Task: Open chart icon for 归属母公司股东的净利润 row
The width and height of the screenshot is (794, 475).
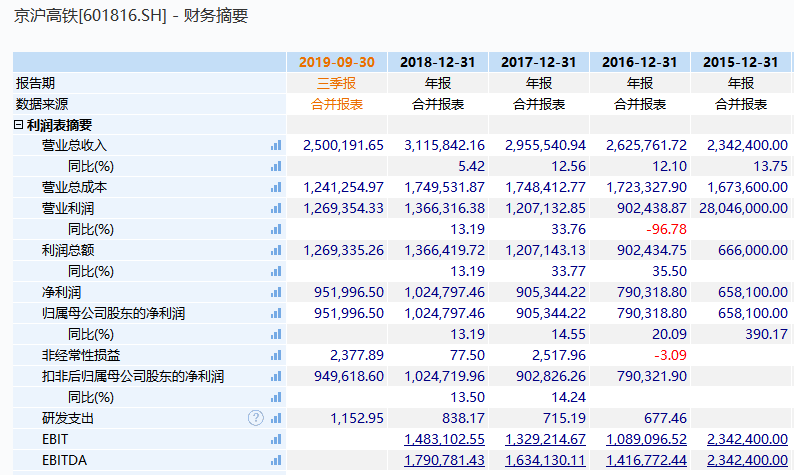Action: point(276,313)
